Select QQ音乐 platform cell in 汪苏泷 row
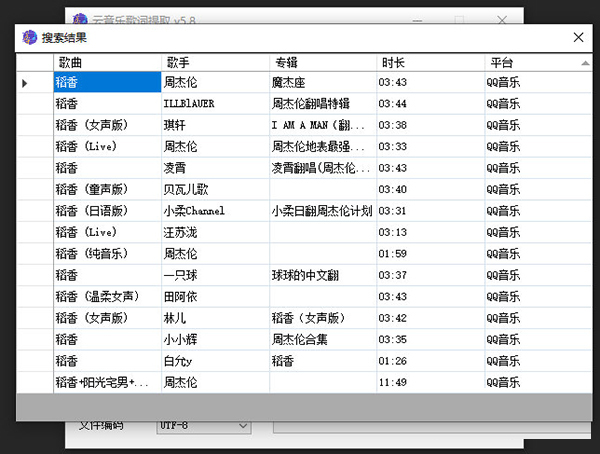Viewport: 600px width, 454px height. tap(538, 232)
